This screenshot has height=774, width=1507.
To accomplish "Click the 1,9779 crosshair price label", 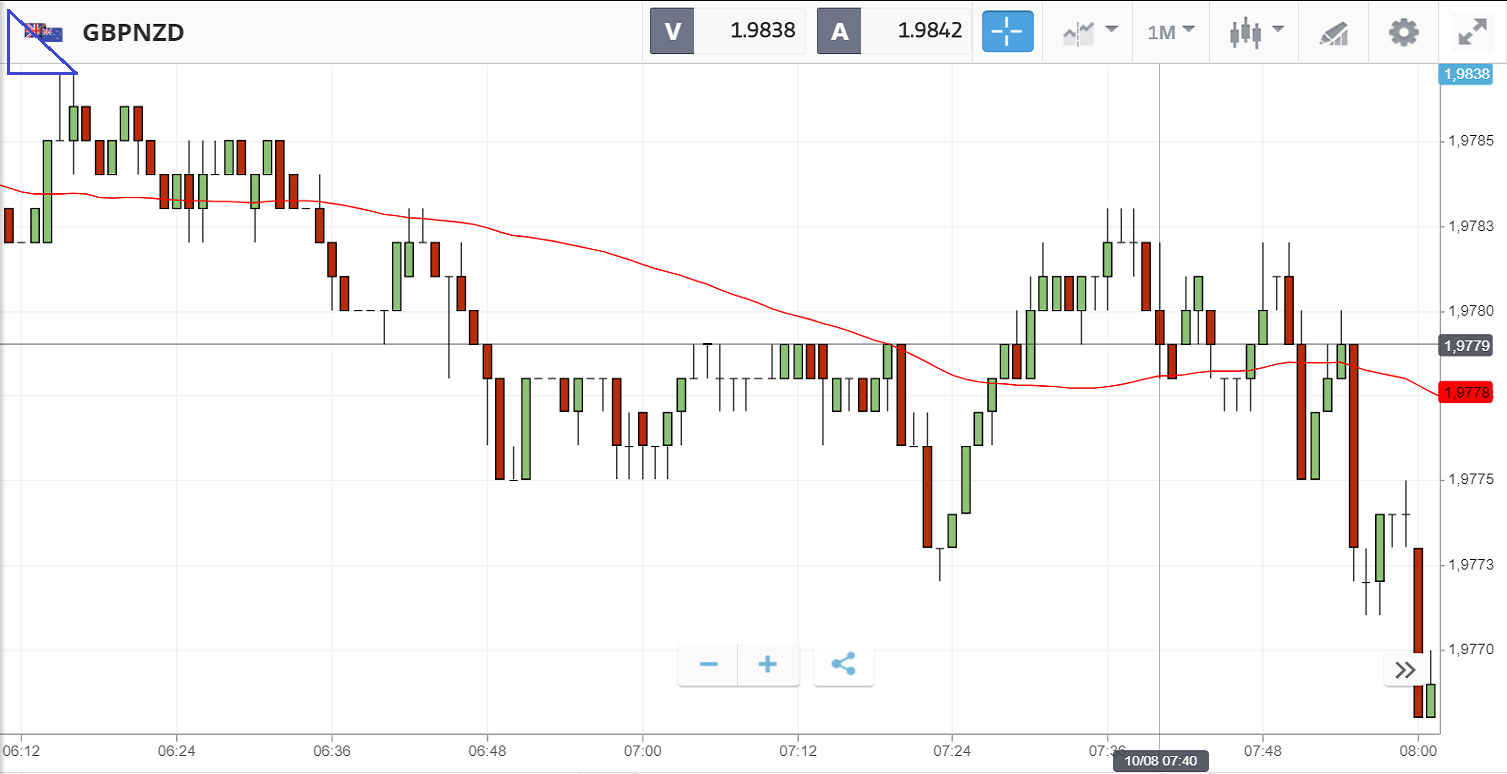I will tap(1465, 345).
